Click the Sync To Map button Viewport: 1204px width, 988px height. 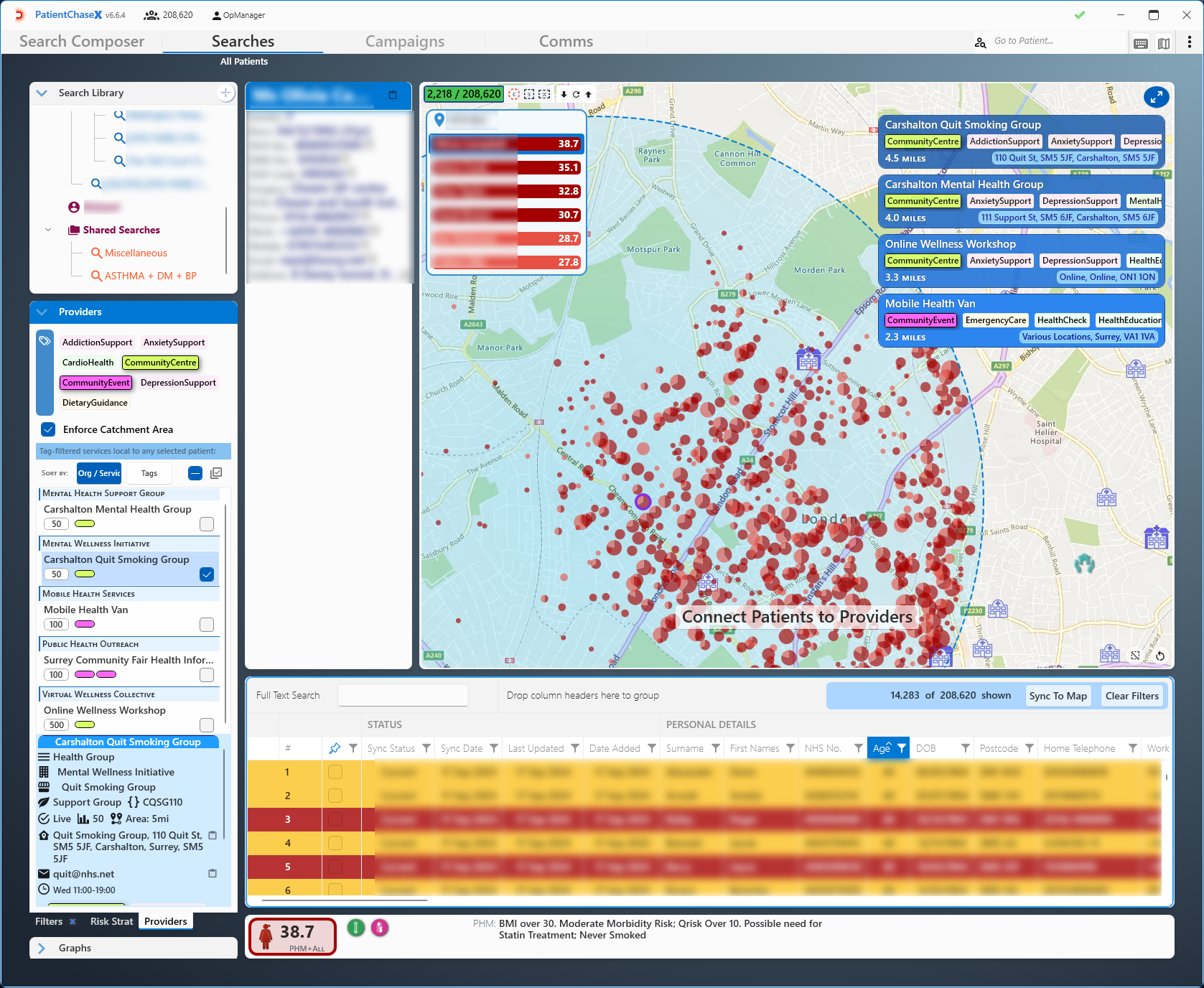[1058, 695]
